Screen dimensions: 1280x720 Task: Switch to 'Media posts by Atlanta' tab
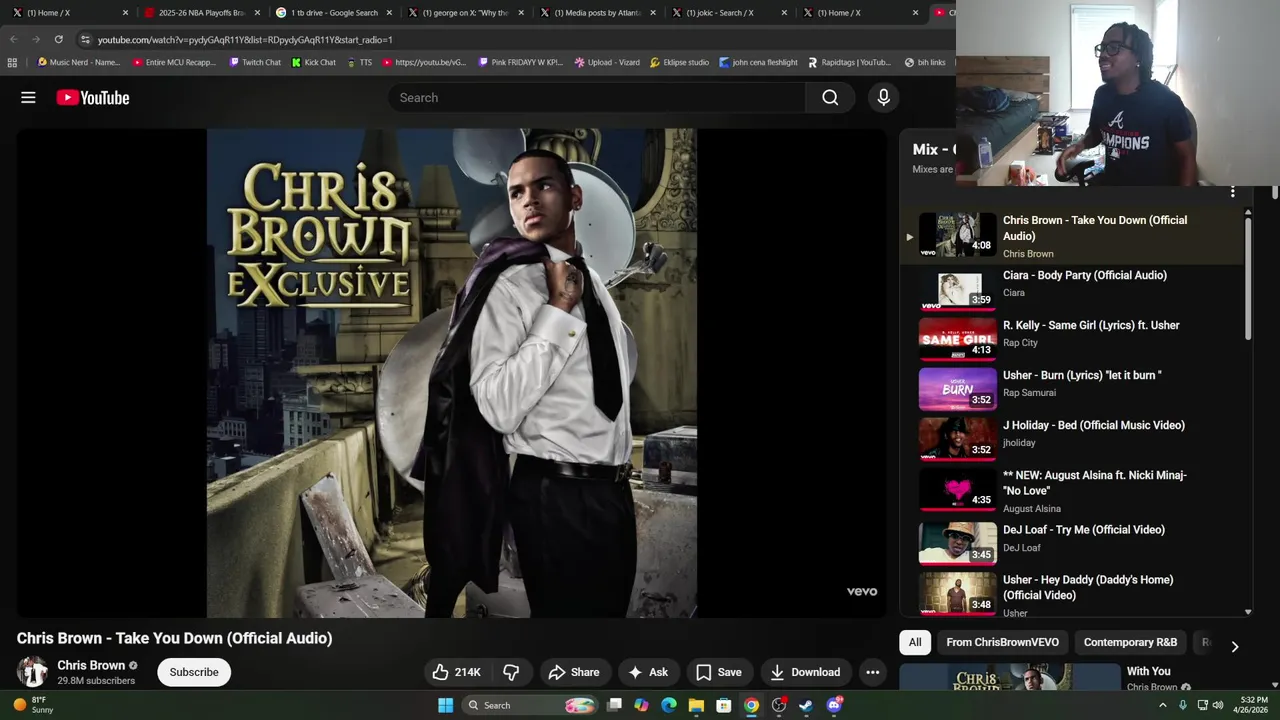[597, 13]
